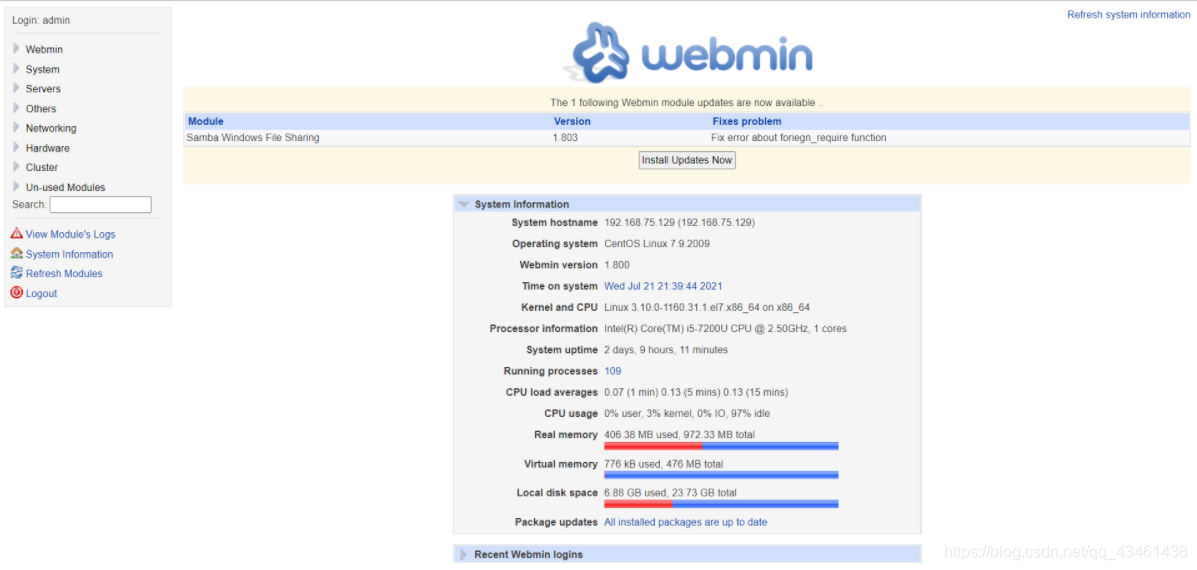
Task: Click the Kernel and CPU value
Action: coord(707,308)
